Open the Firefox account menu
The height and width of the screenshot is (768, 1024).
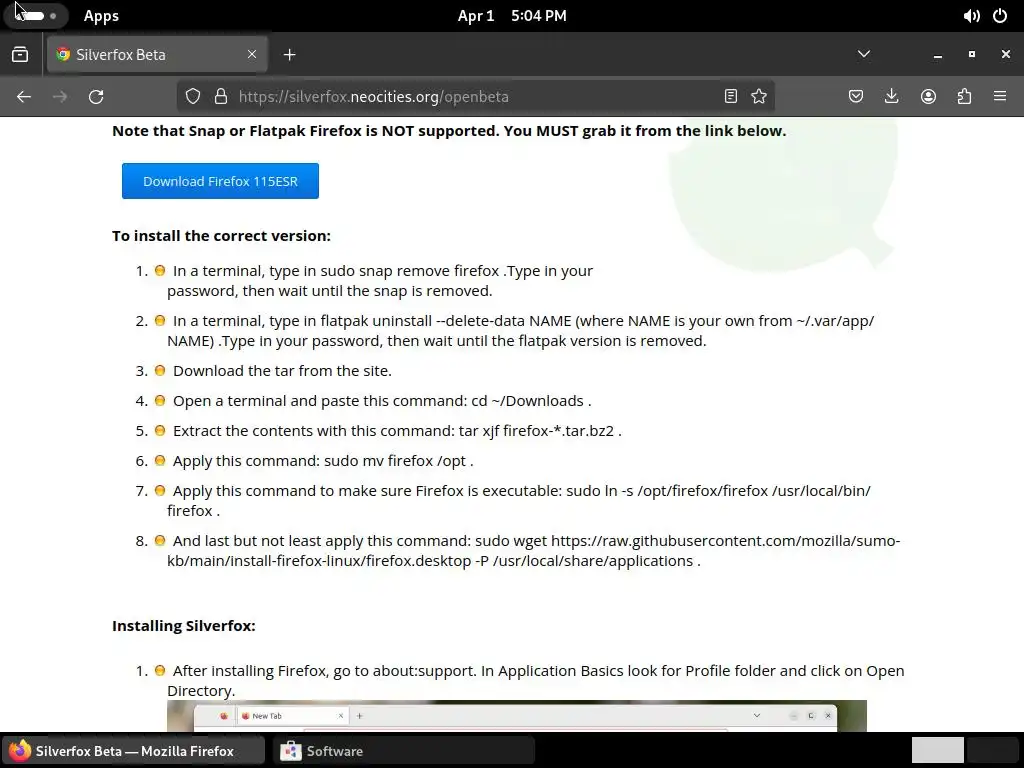(x=928, y=97)
